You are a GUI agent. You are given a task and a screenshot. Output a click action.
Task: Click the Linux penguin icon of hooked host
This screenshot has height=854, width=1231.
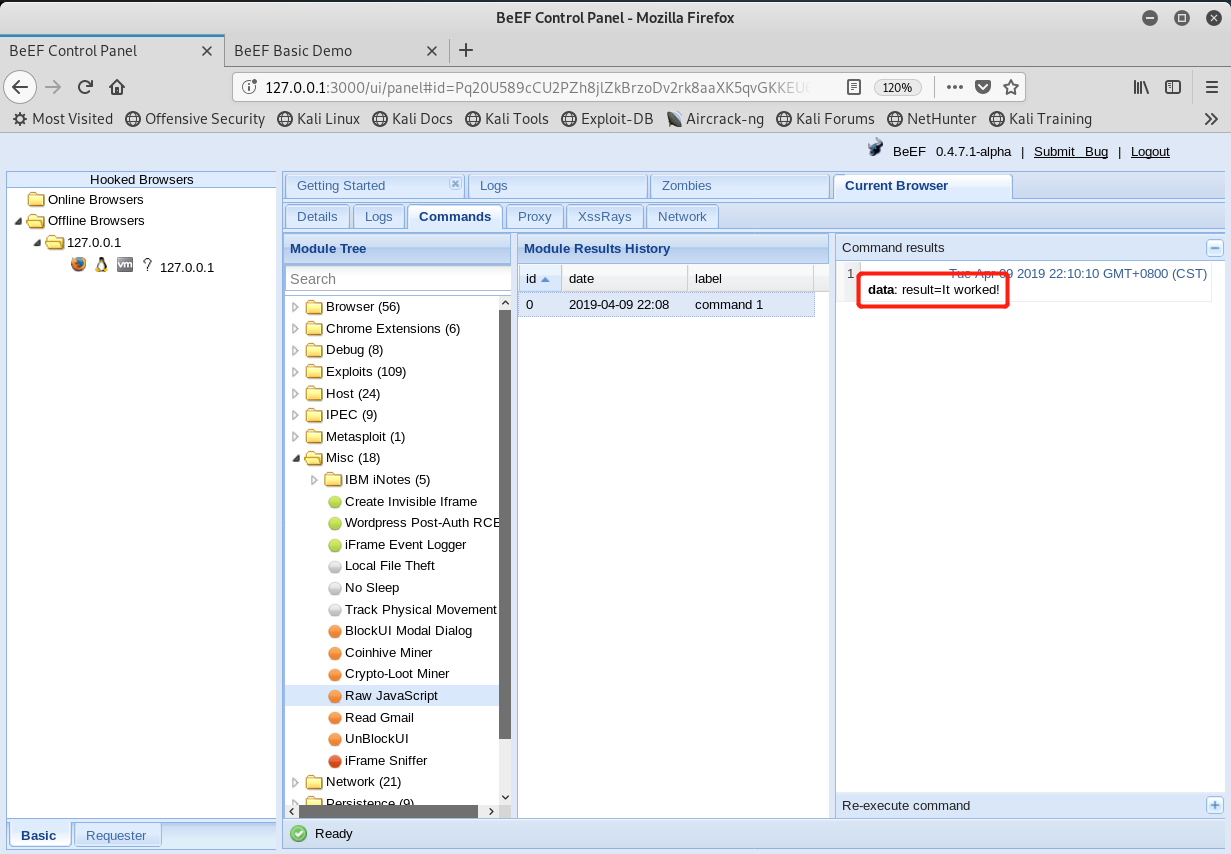pos(101,265)
